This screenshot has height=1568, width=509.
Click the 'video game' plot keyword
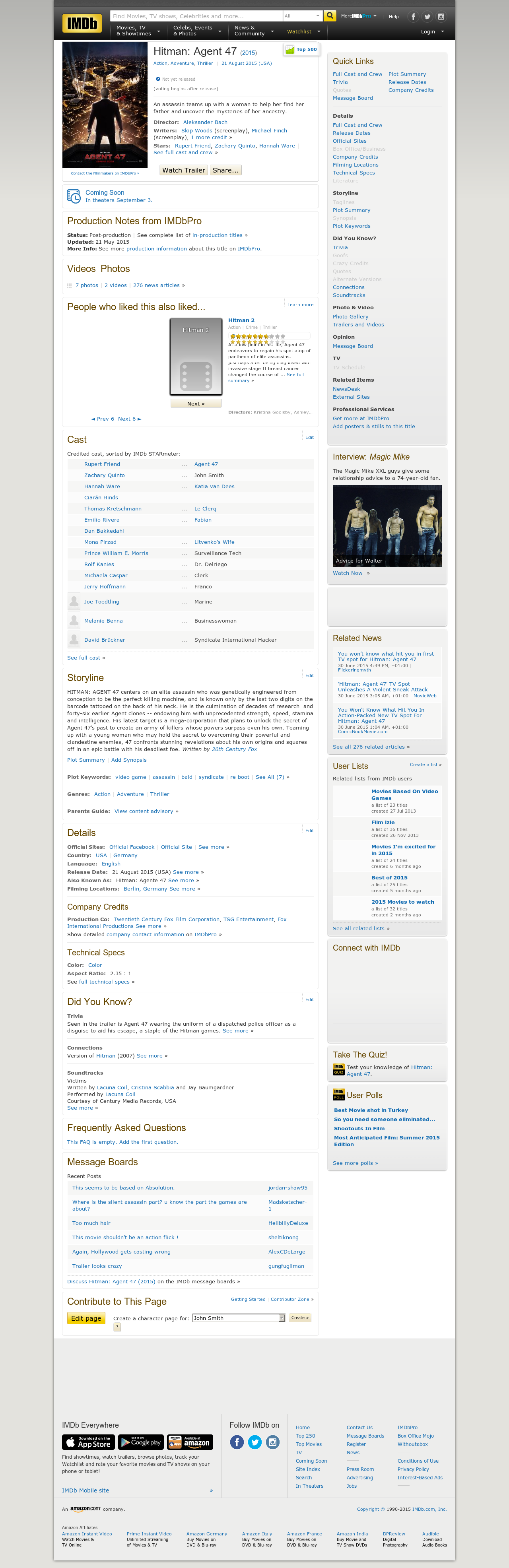click(131, 777)
